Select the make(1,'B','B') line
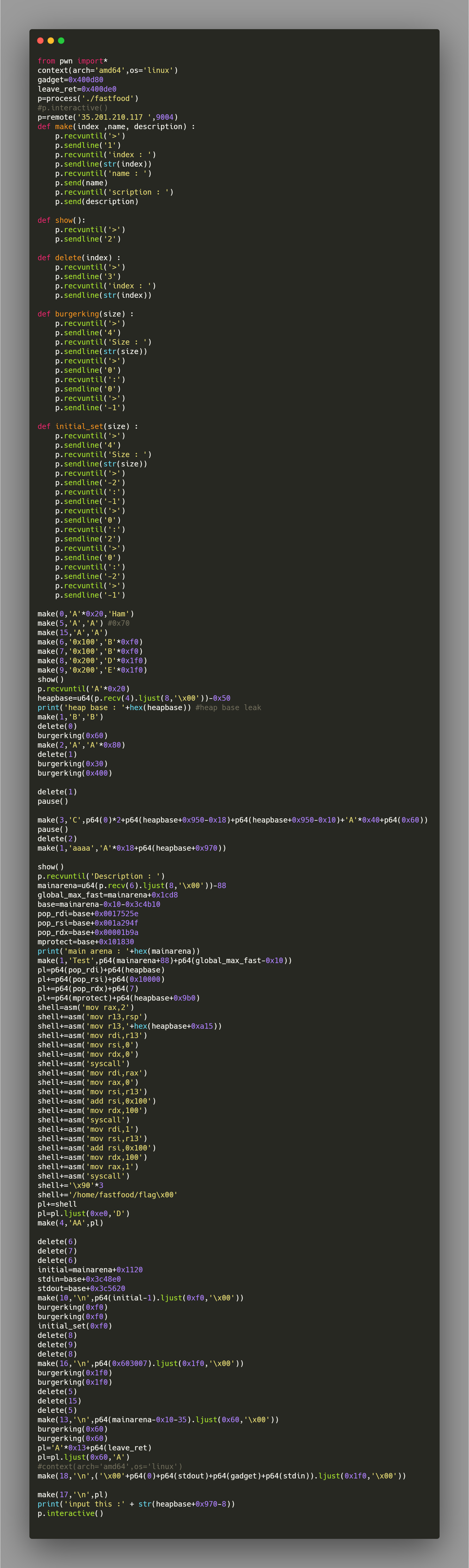 71,717
